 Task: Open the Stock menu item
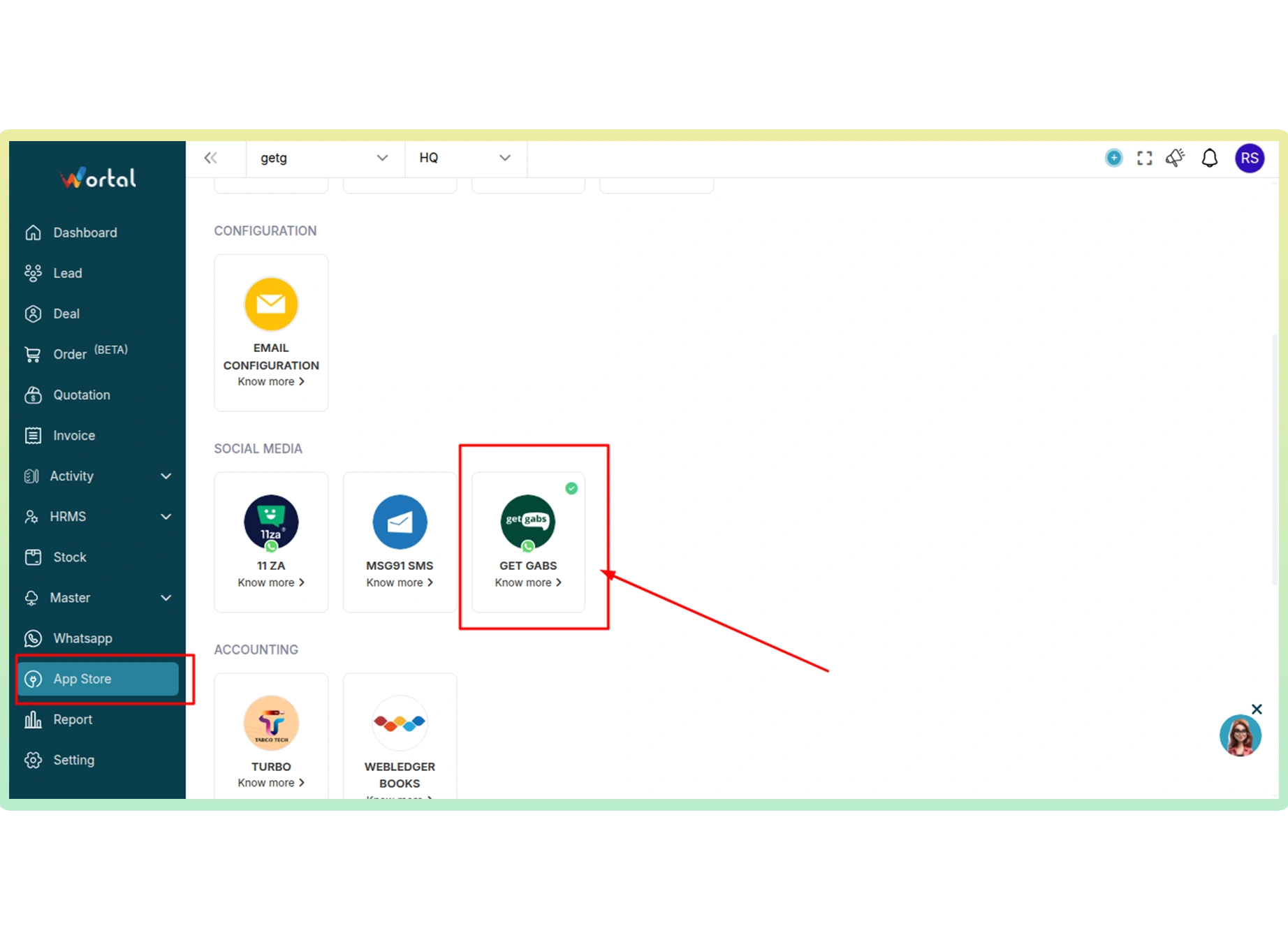tap(98, 557)
